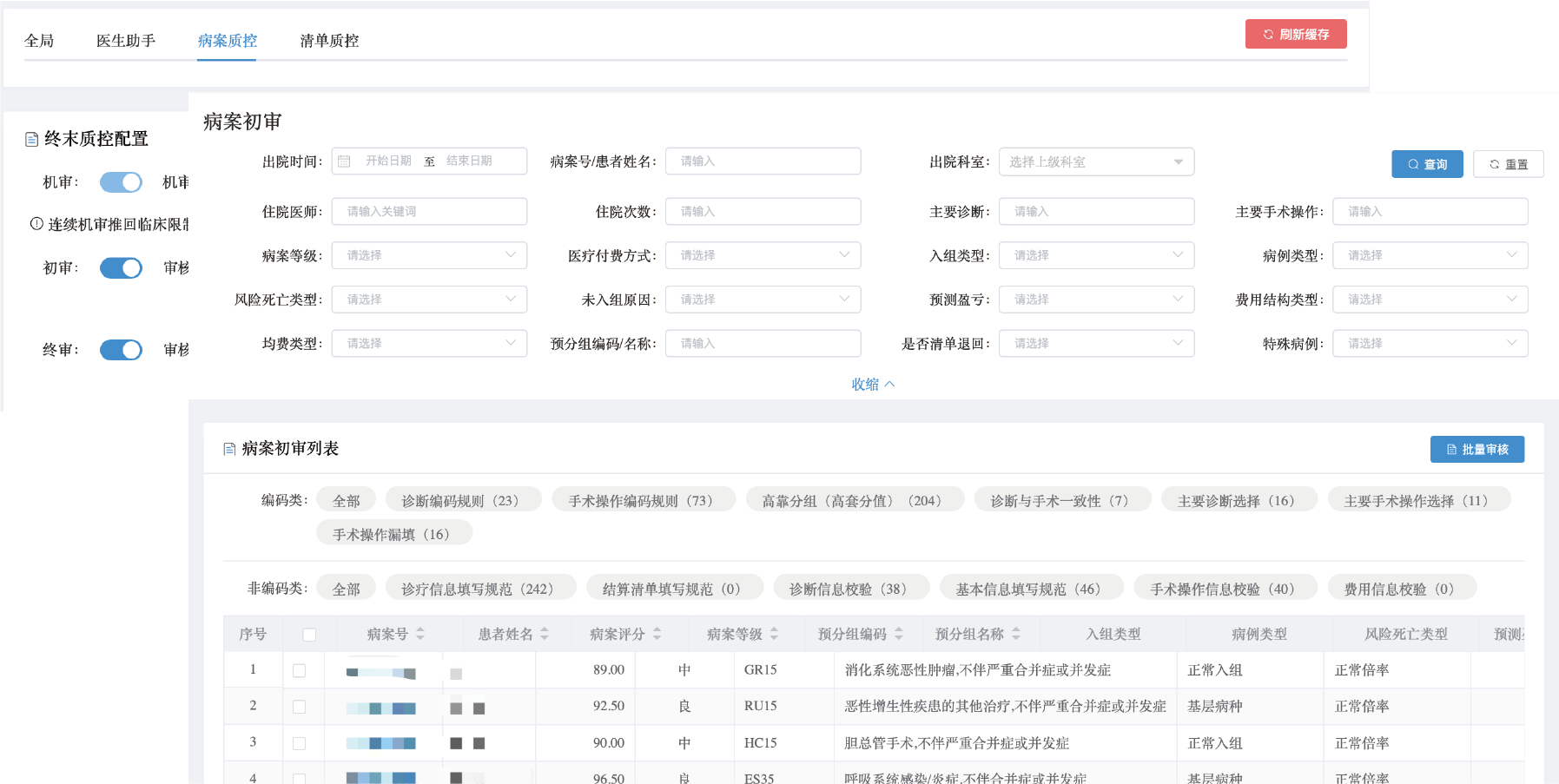Click the 刷新缓存 button

(1296, 34)
